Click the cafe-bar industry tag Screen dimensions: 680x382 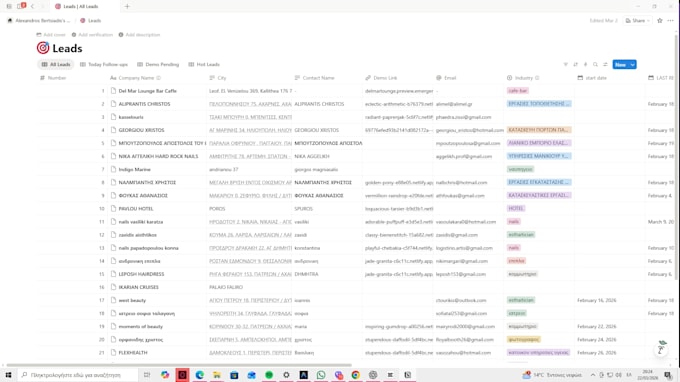coord(518,91)
